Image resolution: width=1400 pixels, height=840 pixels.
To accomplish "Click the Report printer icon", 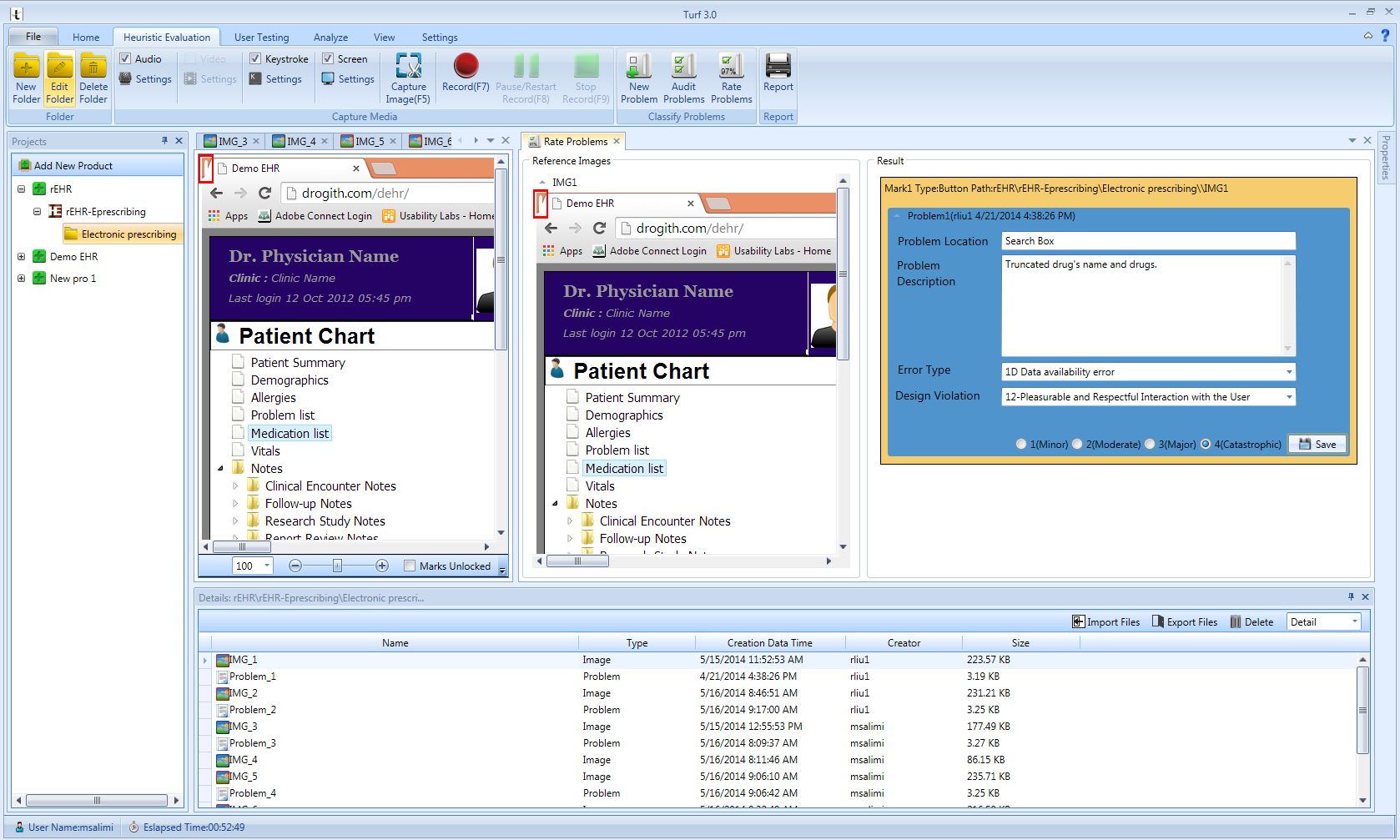I will (778, 67).
